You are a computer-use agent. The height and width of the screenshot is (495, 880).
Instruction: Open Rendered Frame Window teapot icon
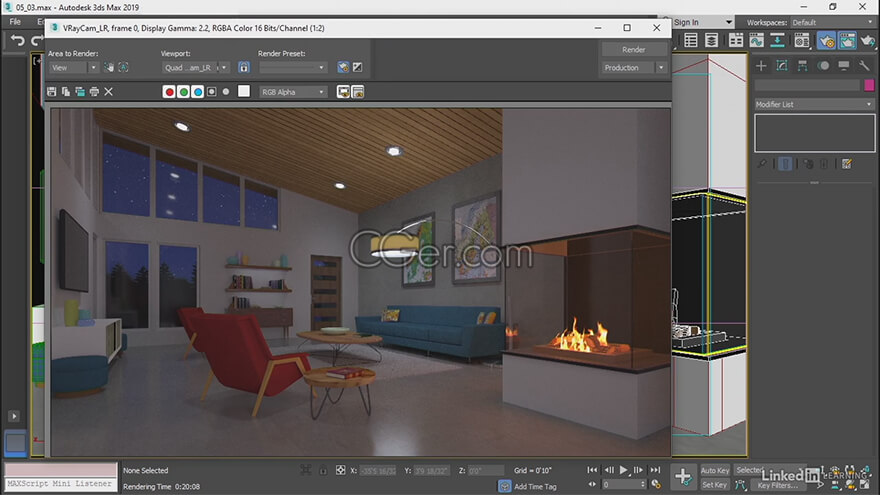pos(847,40)
